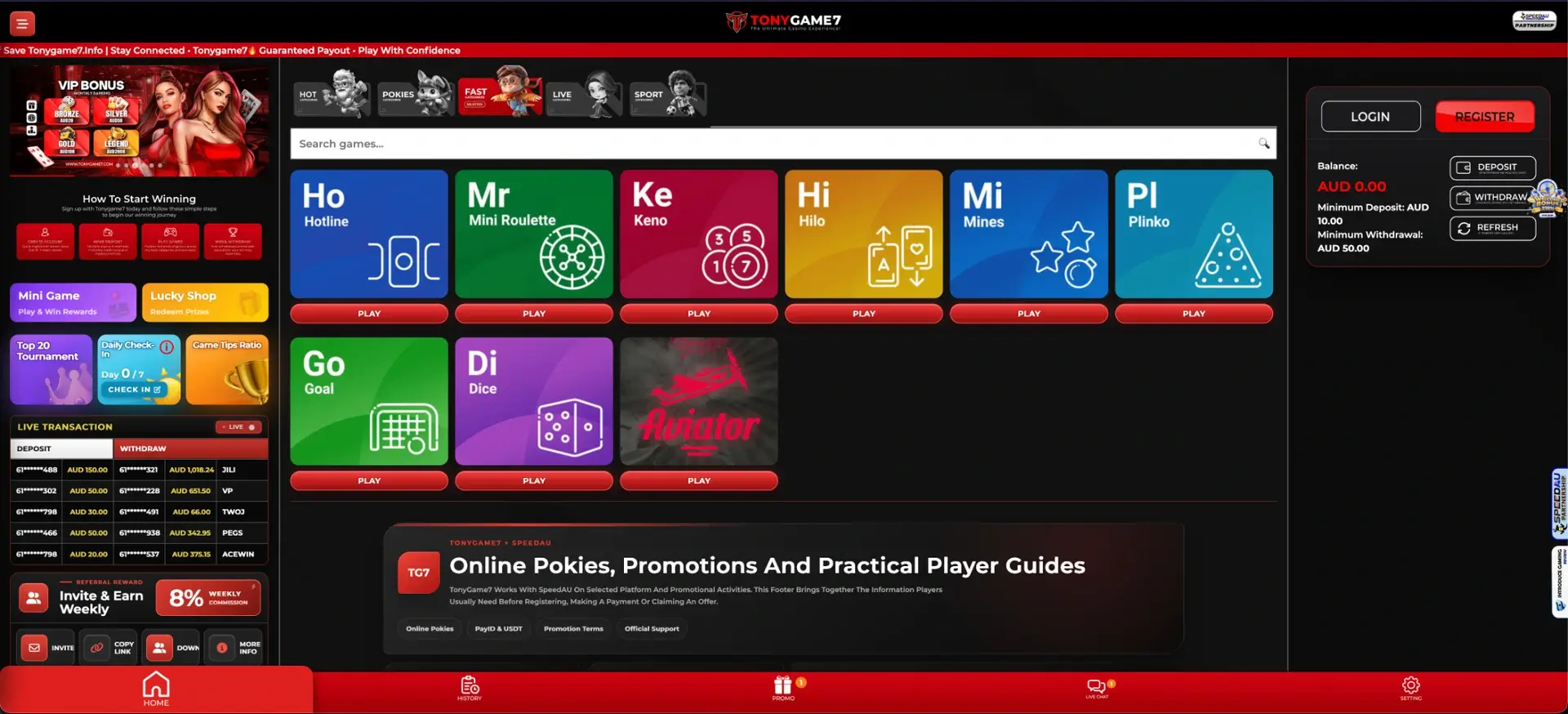Open LIVE CHAT icon
The height and width of the screenshot is (714, 1568).
tap(1097, 688)
